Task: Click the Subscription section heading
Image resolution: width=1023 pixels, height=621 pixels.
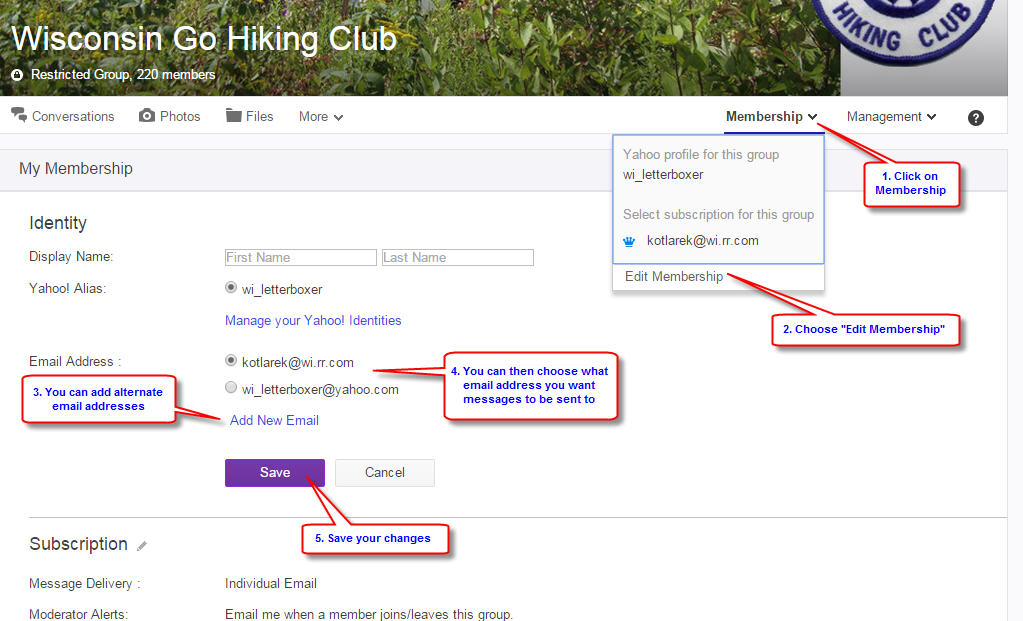Action: tap(78, 544)
